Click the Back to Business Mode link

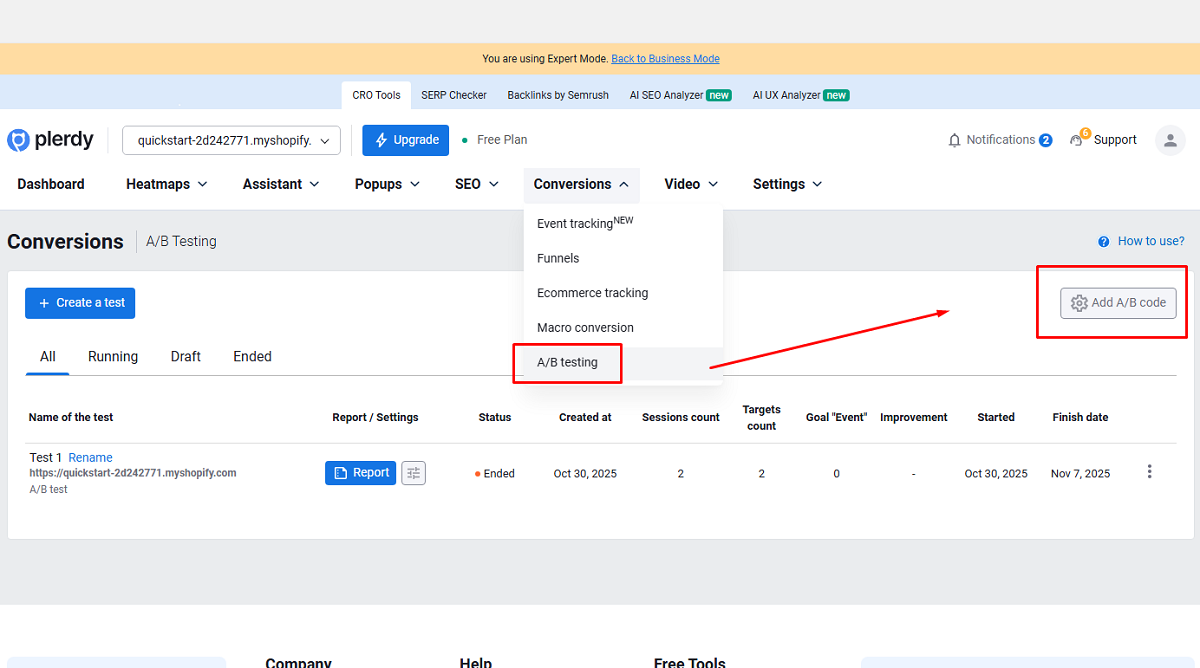coord(665,59)
